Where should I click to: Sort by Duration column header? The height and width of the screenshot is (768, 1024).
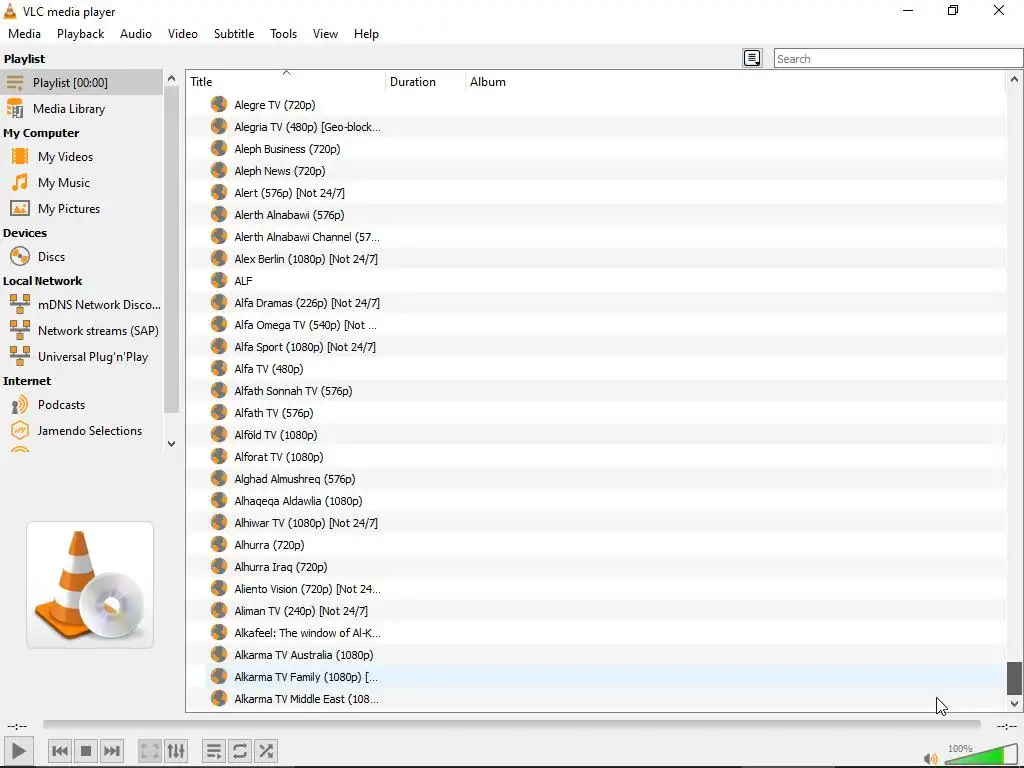pos(425,82)
